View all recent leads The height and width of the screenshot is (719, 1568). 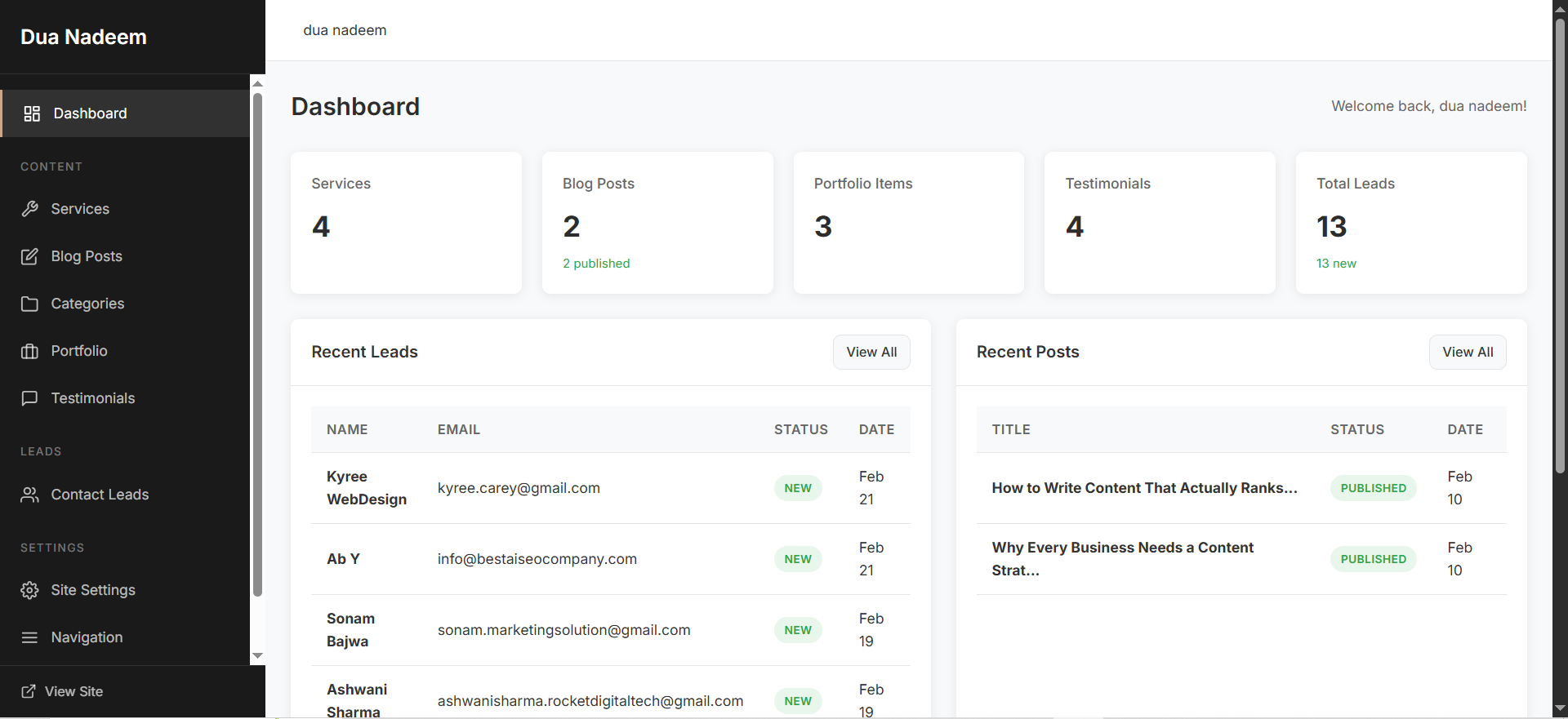point(871,352)
